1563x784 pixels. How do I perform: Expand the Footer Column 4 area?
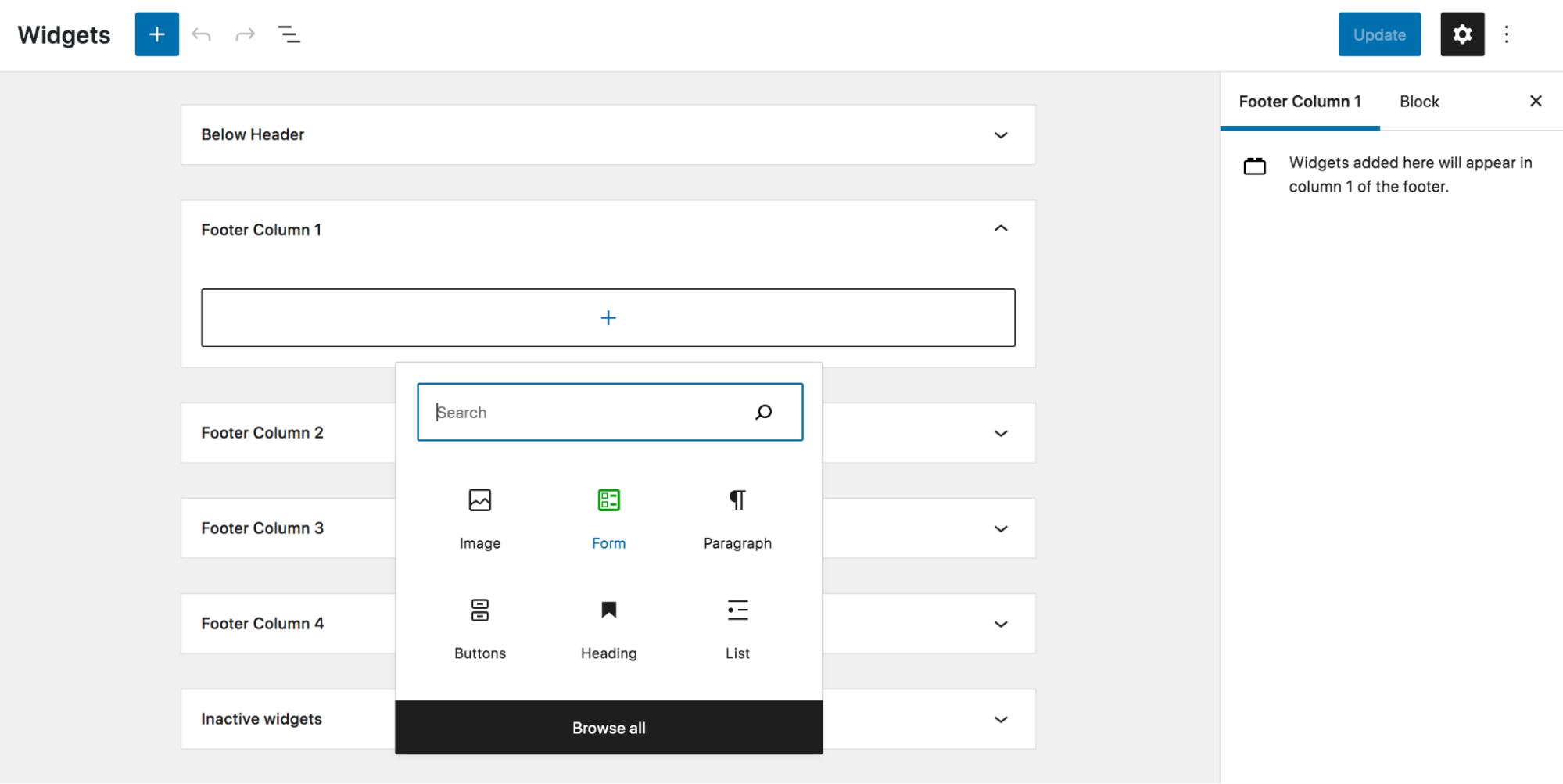[1001, 625]
